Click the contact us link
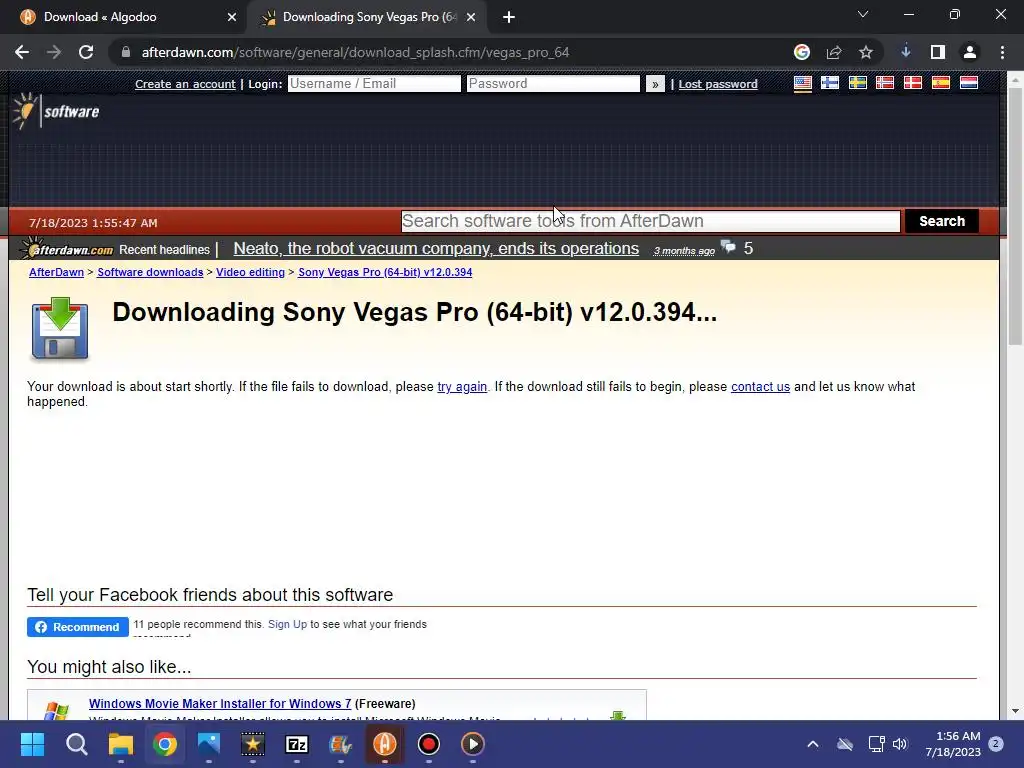Viewport: 1024px width, 768px height. click(x=760, y=387)
